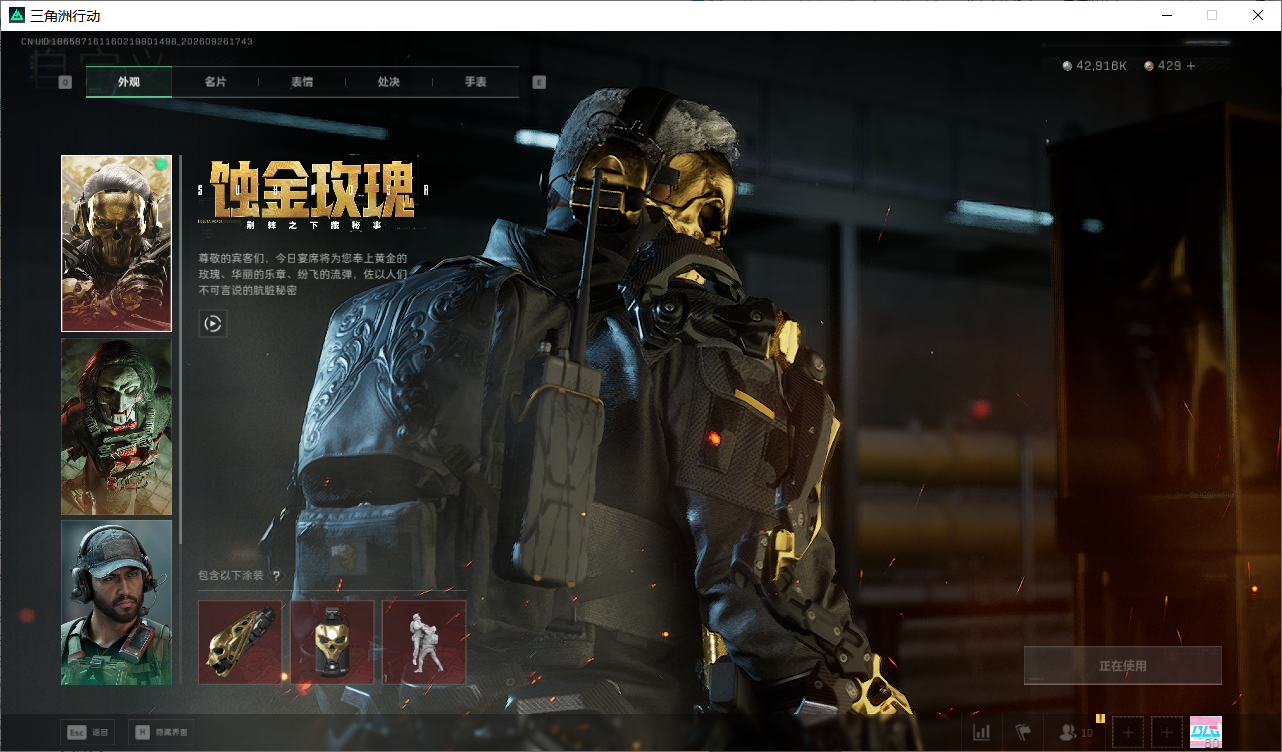Image resolution: width=1282 pixels, height=752 pixels.
Task: Select the bearded operator with cap thumbnail
Action: 116,603
